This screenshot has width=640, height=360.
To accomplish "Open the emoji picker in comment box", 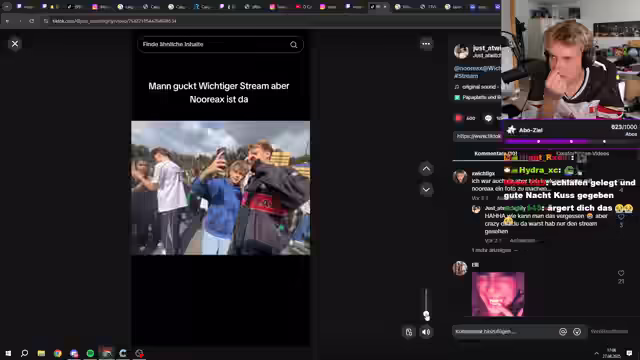I will [x=577, y=332].
